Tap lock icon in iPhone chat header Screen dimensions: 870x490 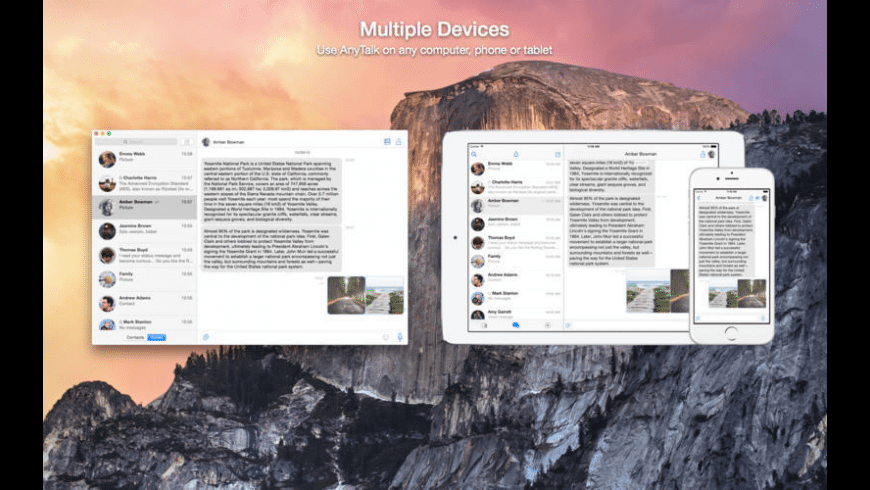(x=751, y=198)
